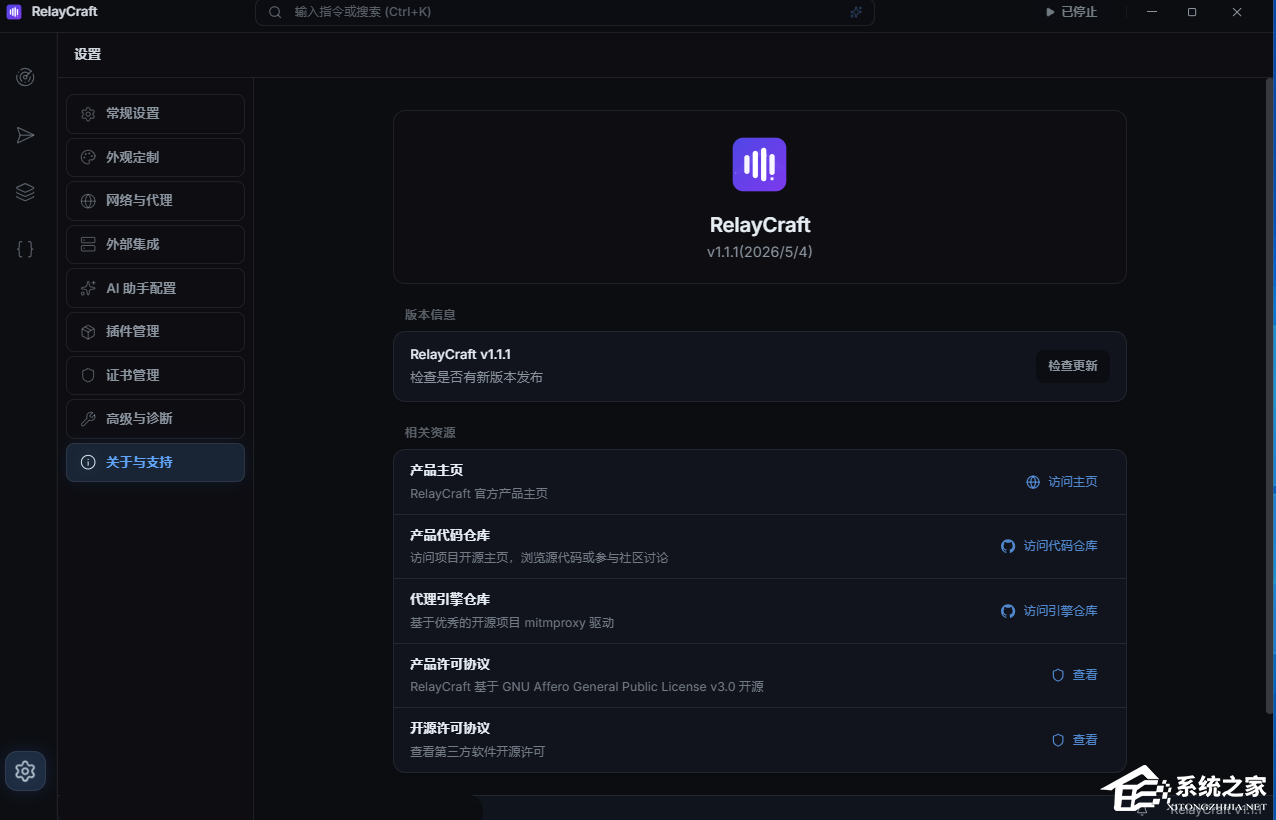Click 查看 for 产品许可协议

pyautogui.click(x=1075, y=675)
